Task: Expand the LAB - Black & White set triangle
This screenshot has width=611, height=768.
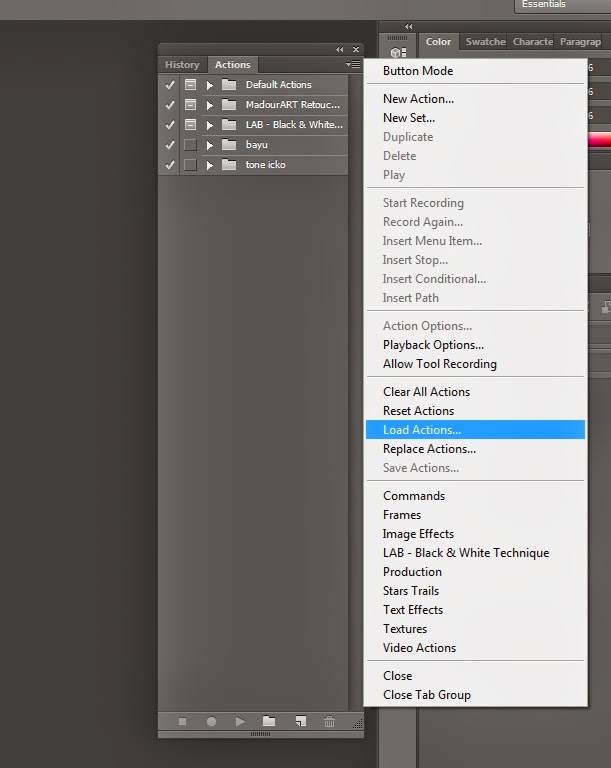Action: tap(210, 125)
